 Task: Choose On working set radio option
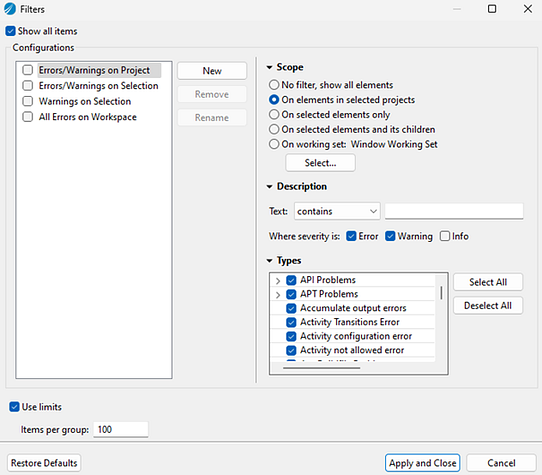coord(274,144)
